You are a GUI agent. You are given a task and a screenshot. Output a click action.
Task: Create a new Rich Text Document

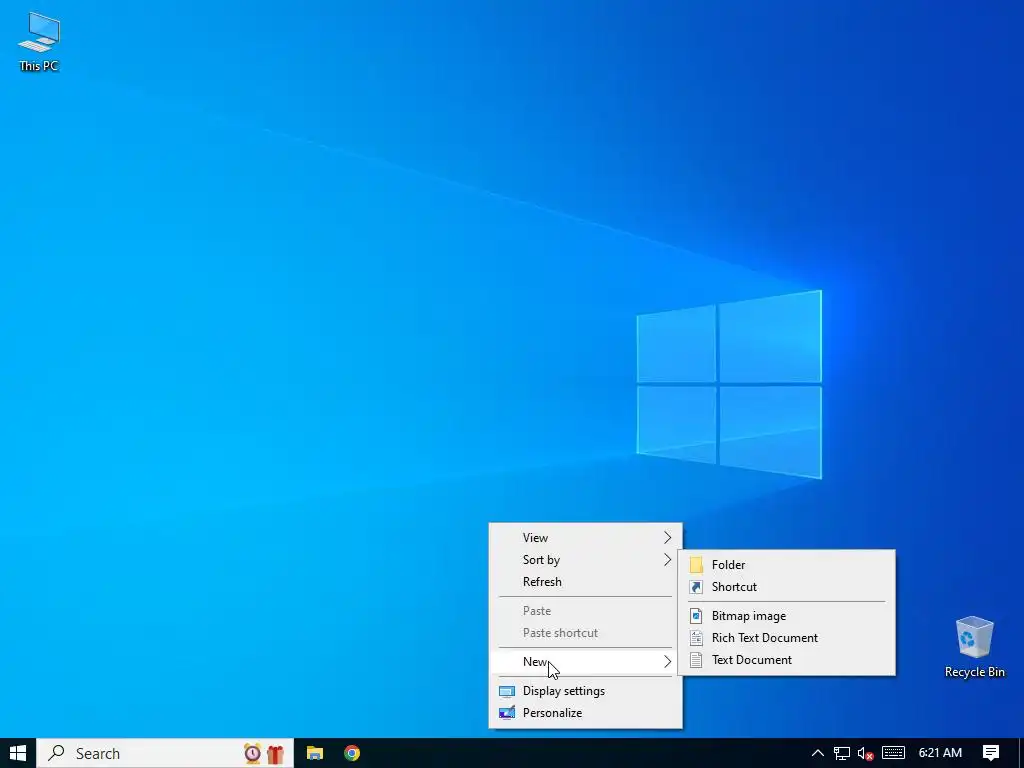pyautogui.click(x=786, y=637)
